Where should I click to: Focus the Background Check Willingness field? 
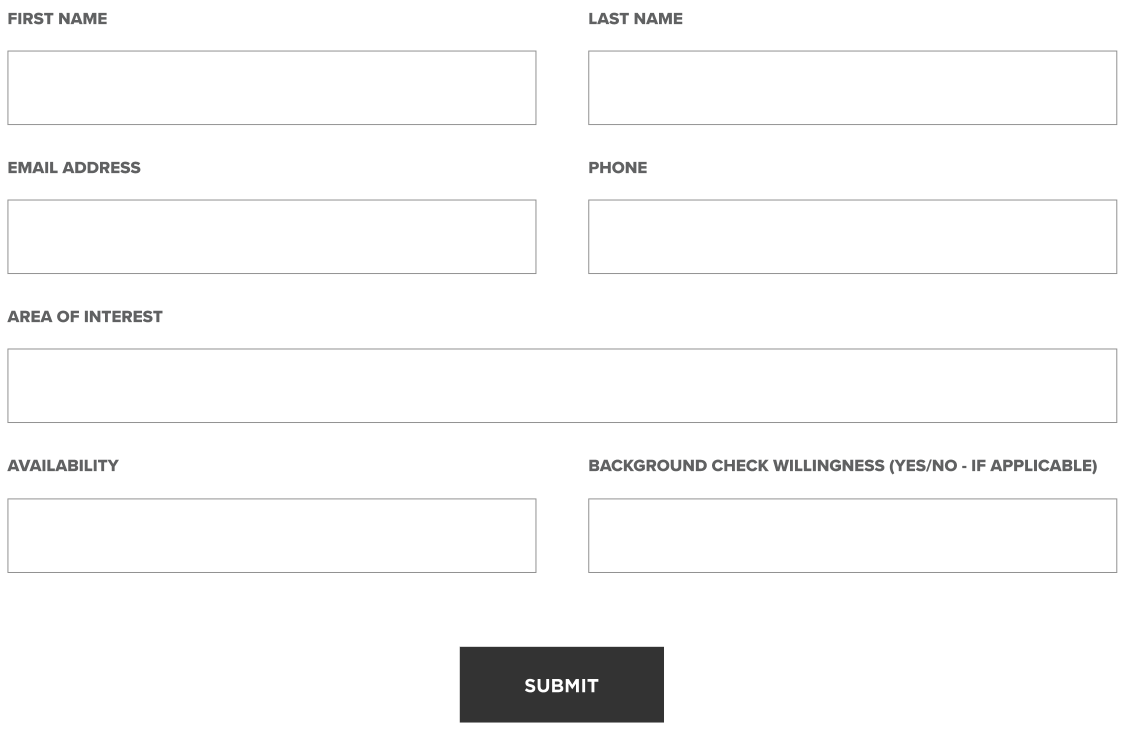click(x=852, y=535)
